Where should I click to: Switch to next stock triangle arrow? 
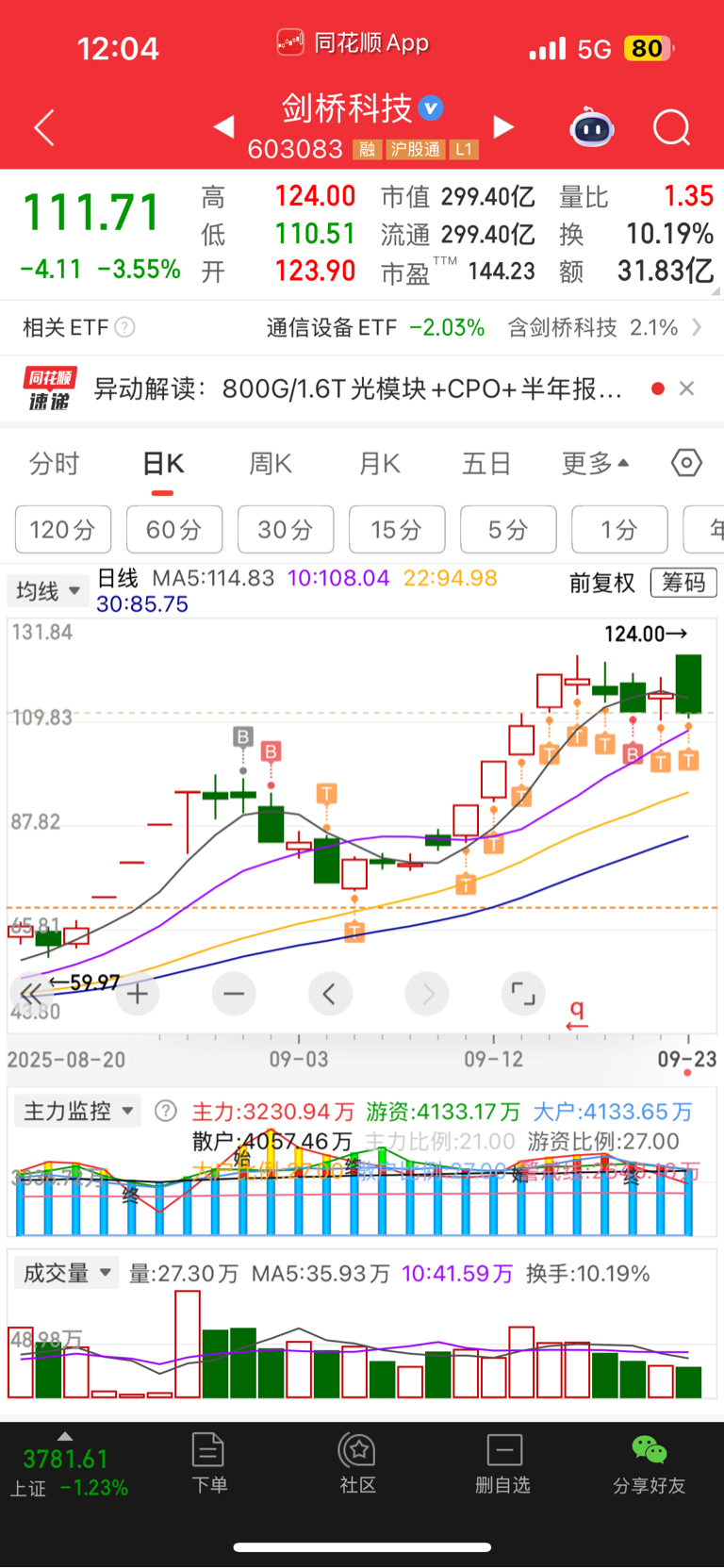point(504,126)
